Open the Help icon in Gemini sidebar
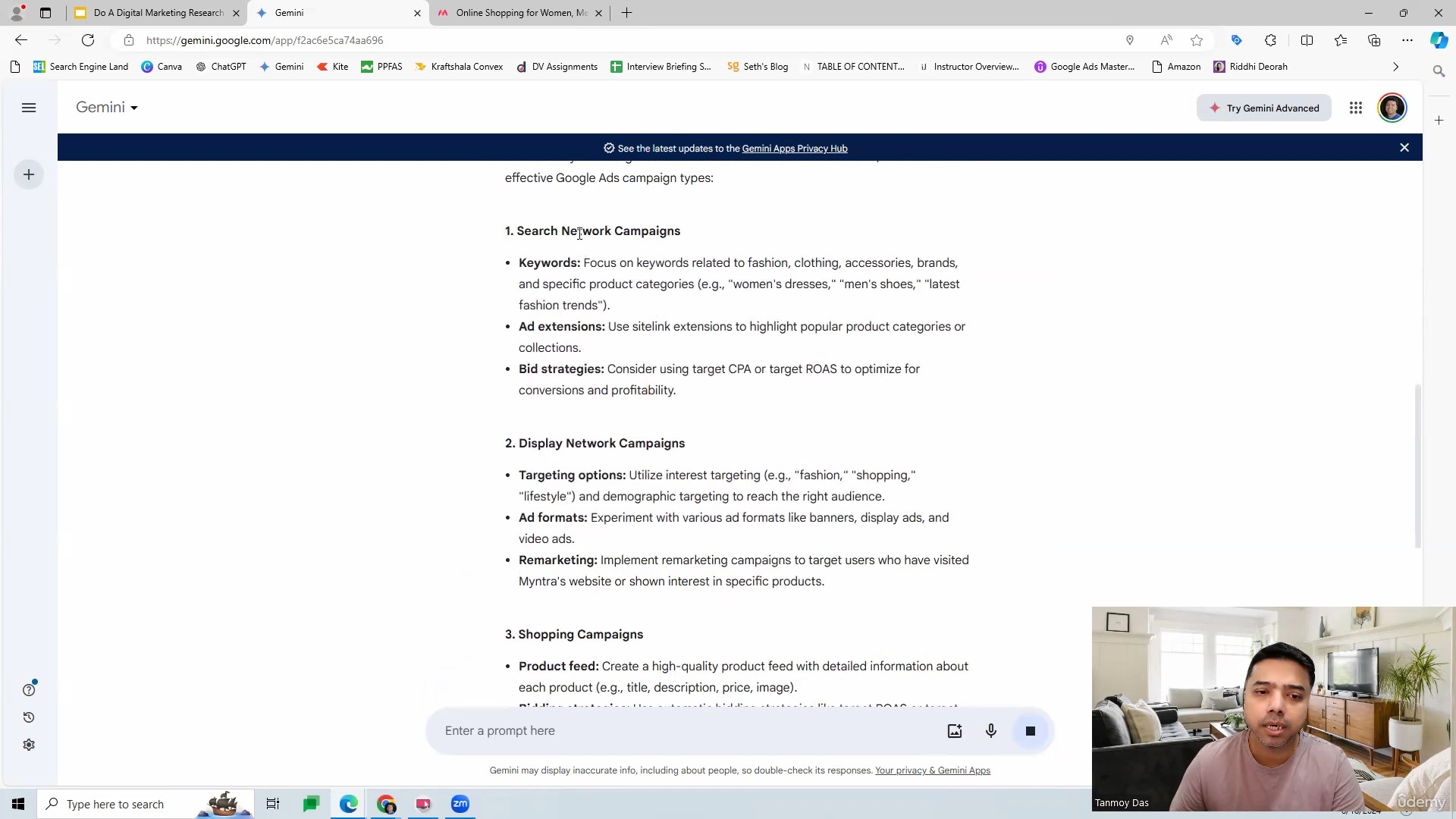1456x819 pixels. 29,690
